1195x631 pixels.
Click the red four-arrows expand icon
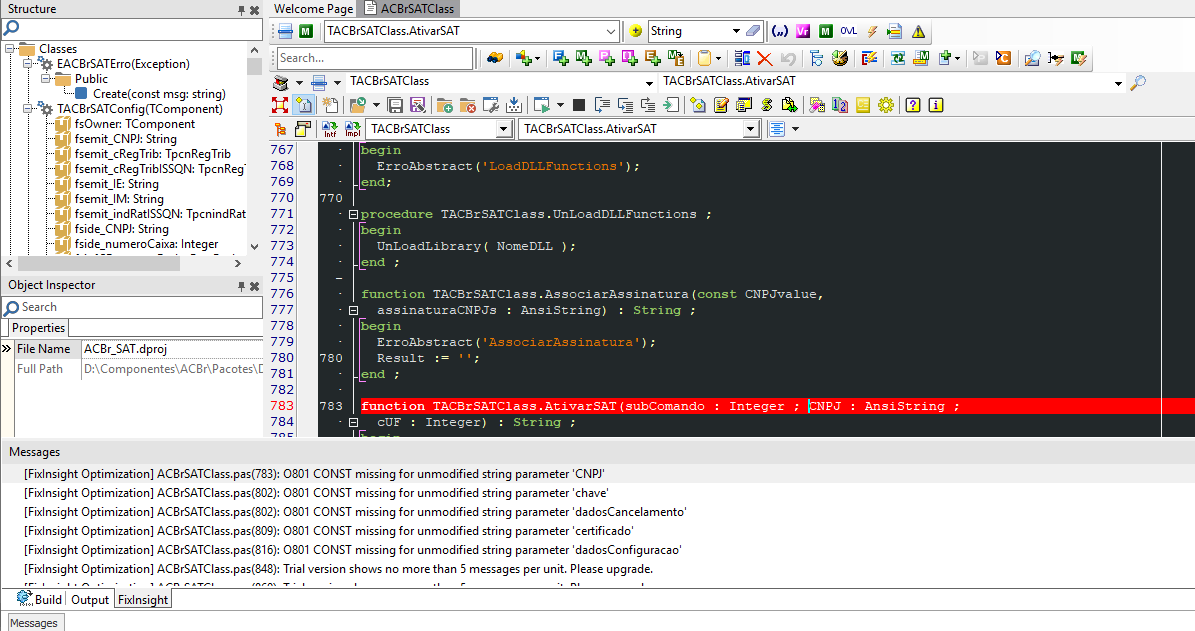pyautogui.click(x=280, y=105)
